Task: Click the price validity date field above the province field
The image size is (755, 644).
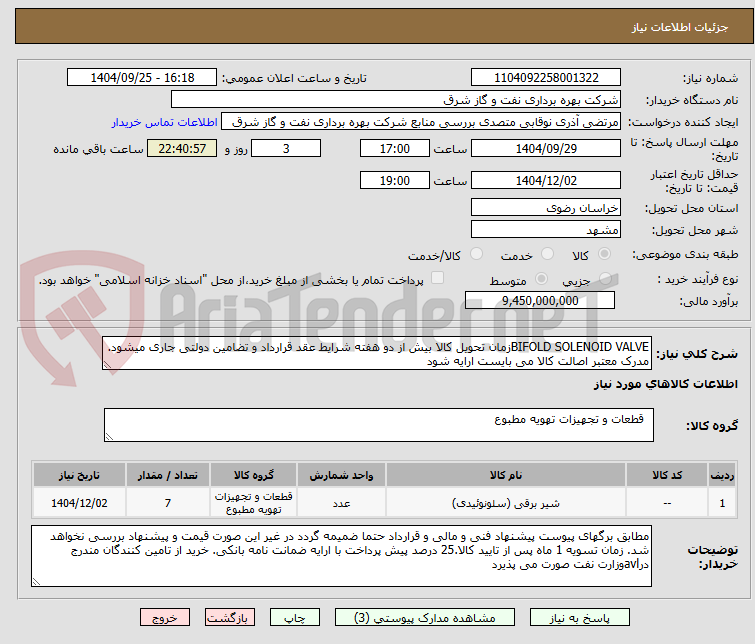Action: tap(546, 180)
